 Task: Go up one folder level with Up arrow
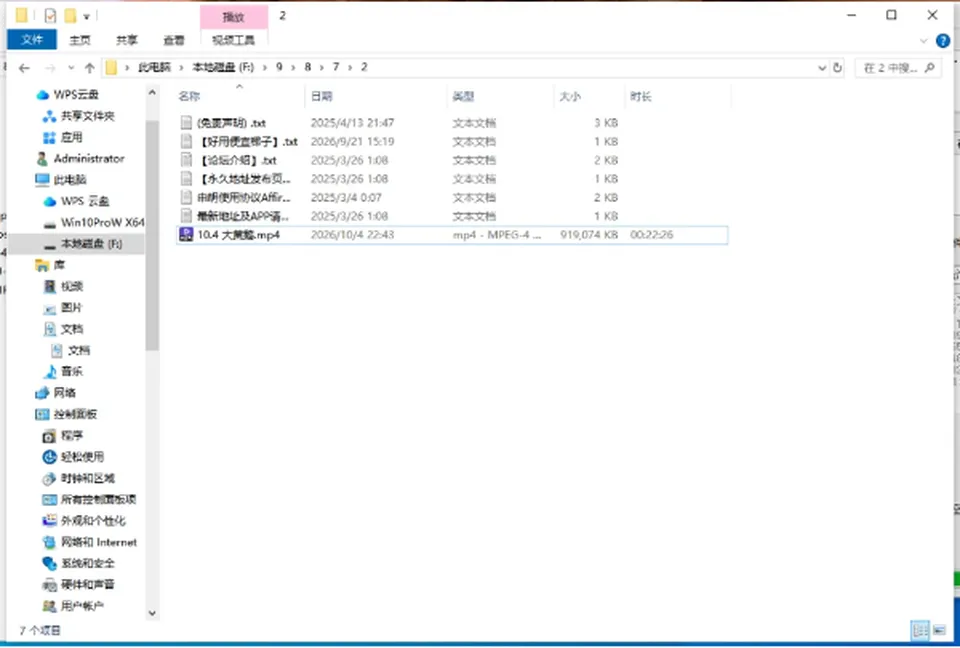point(89,68)
